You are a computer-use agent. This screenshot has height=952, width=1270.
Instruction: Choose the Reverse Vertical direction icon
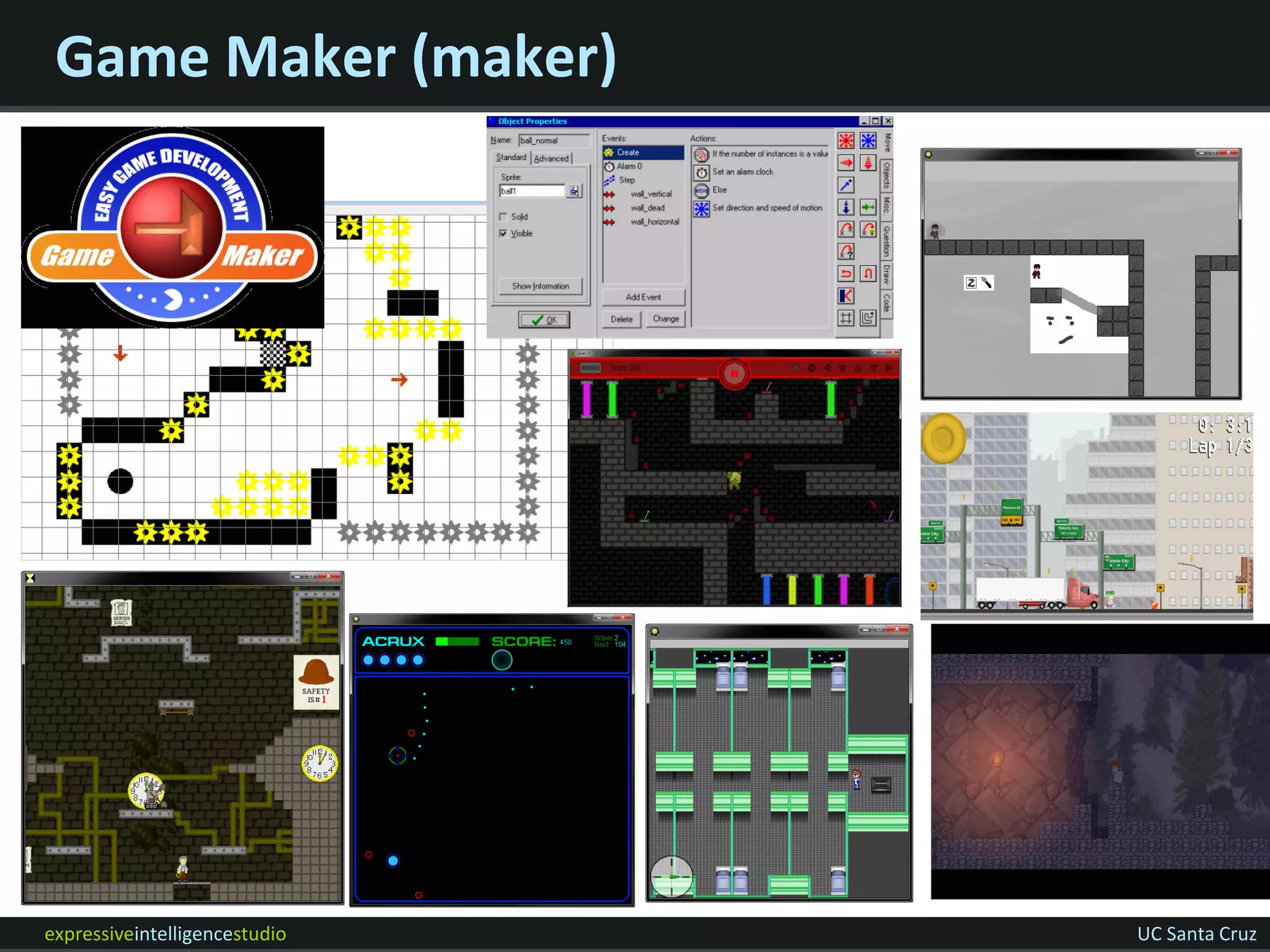(868, 274)
